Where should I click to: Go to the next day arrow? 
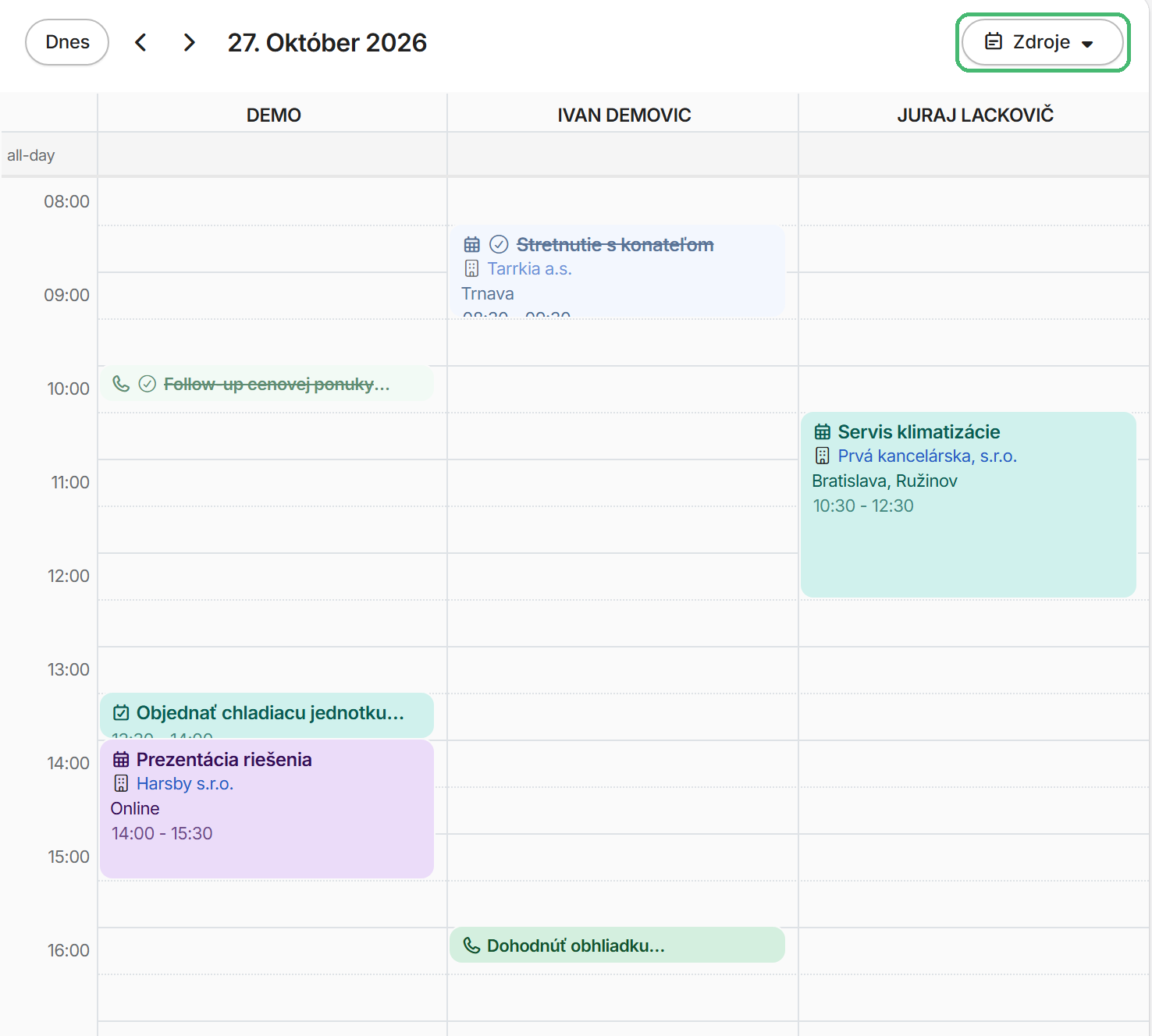pos(189,42)
